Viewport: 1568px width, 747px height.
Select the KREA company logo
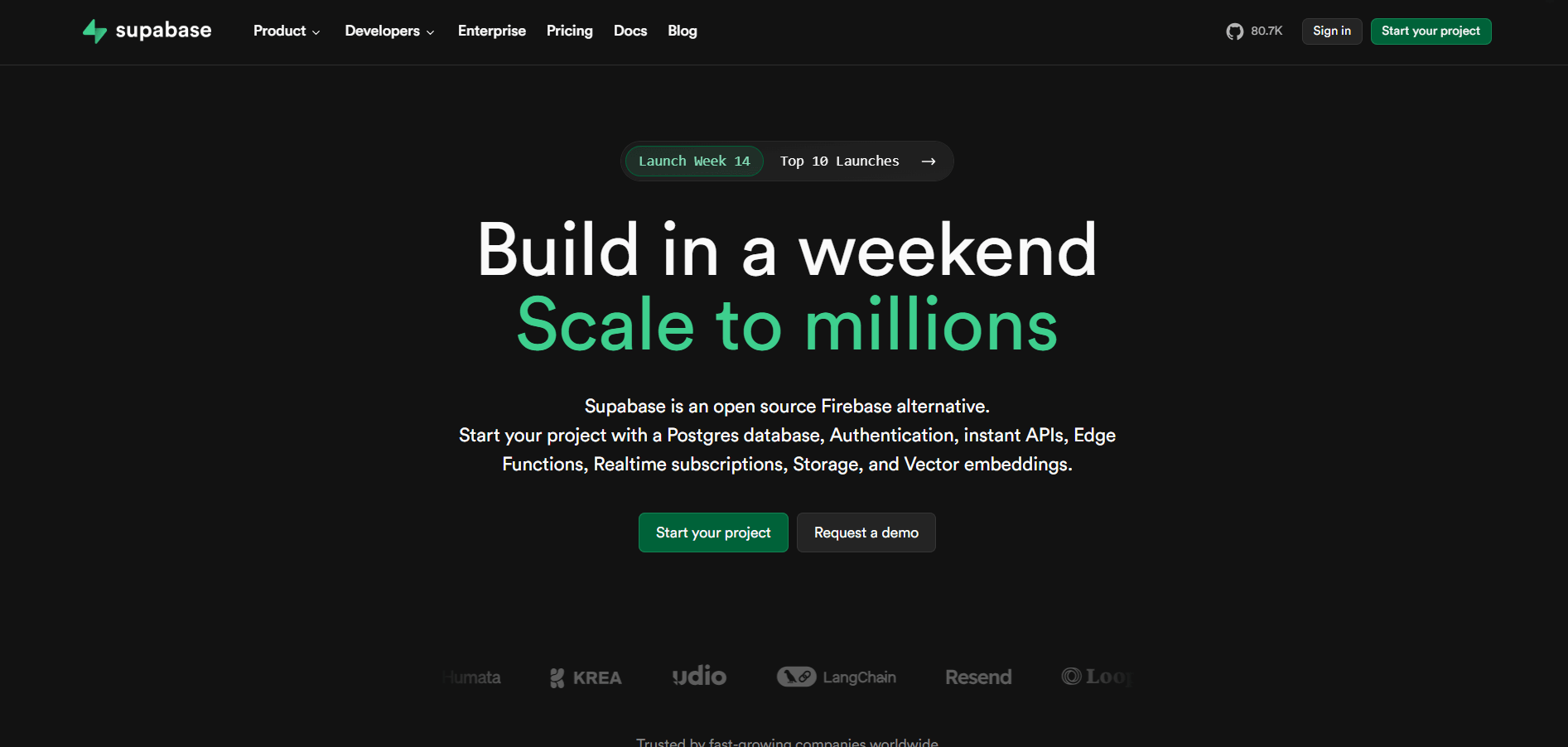(586, 677)
